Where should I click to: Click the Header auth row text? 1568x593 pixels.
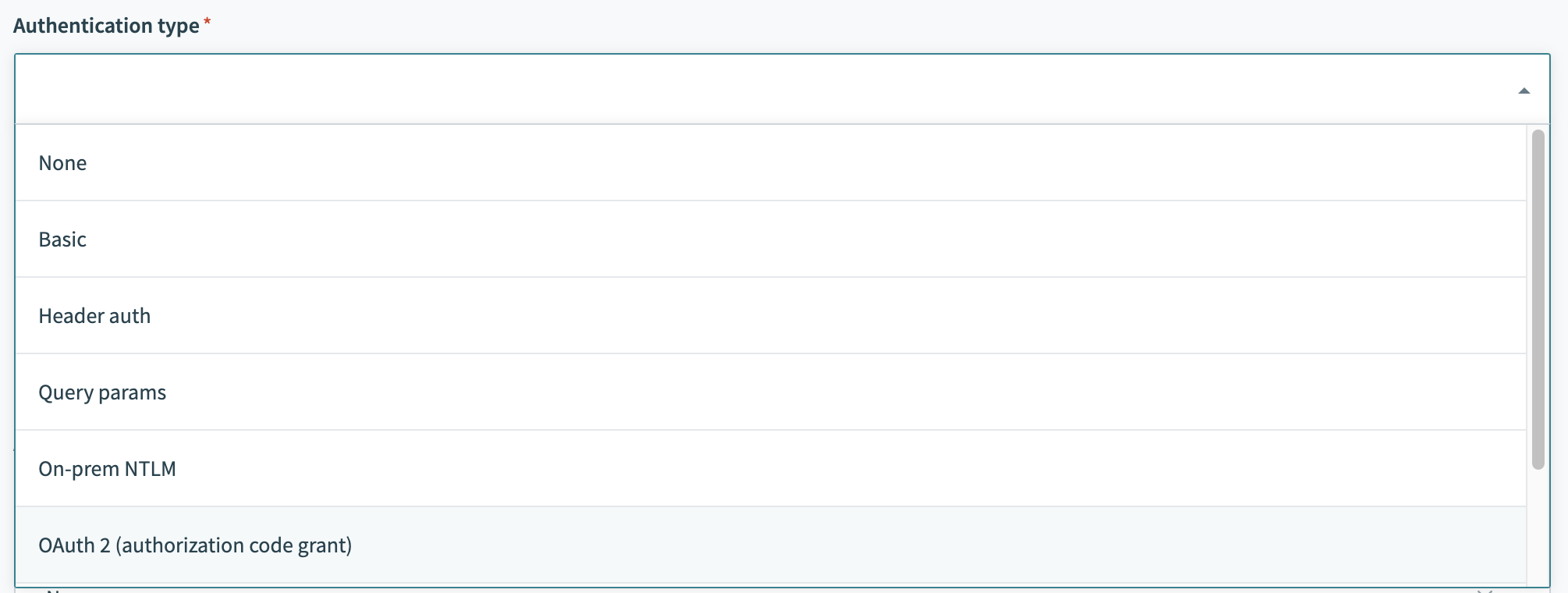tap(94, 316)
